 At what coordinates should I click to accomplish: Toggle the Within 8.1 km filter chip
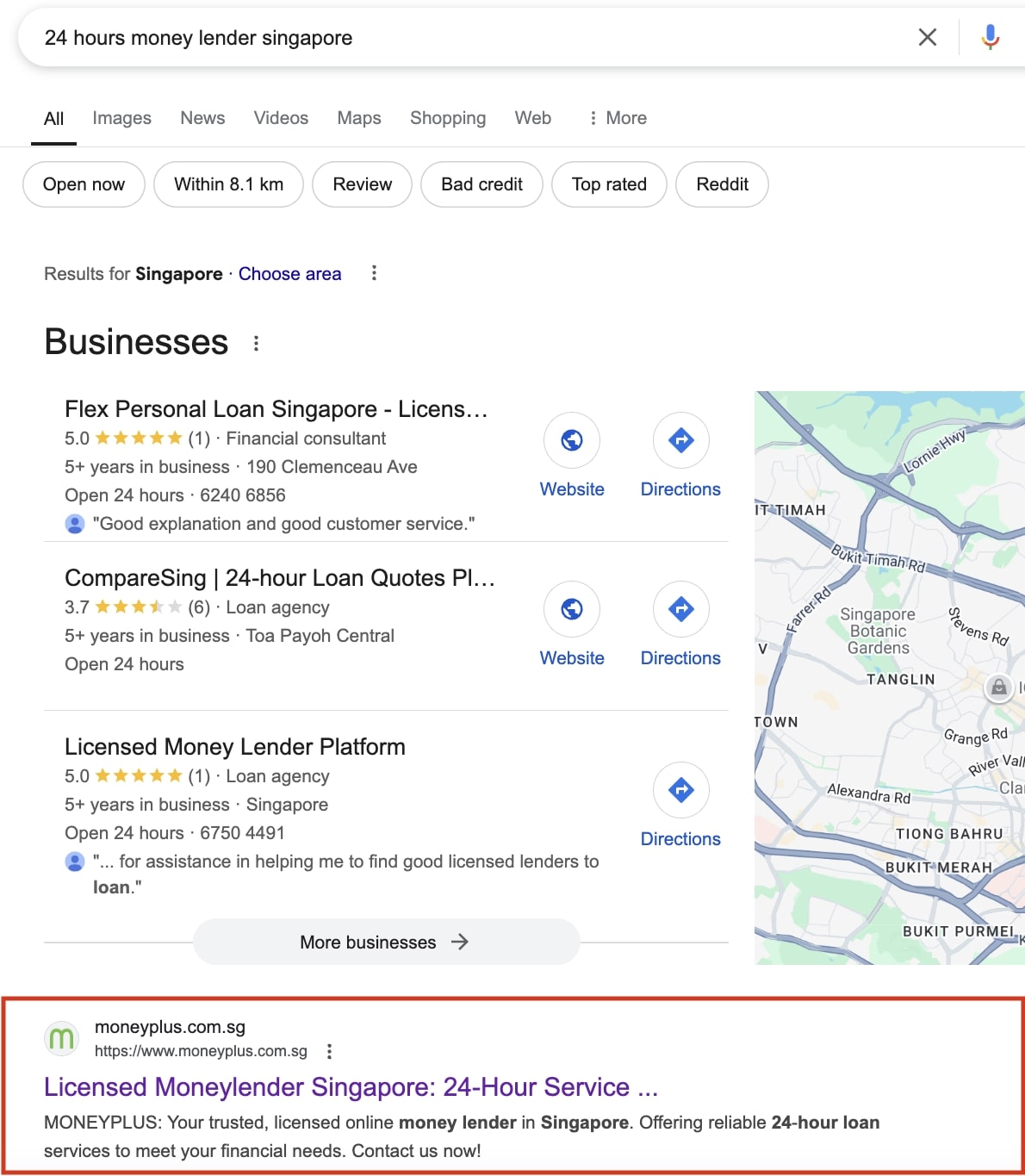coord(228,184)
